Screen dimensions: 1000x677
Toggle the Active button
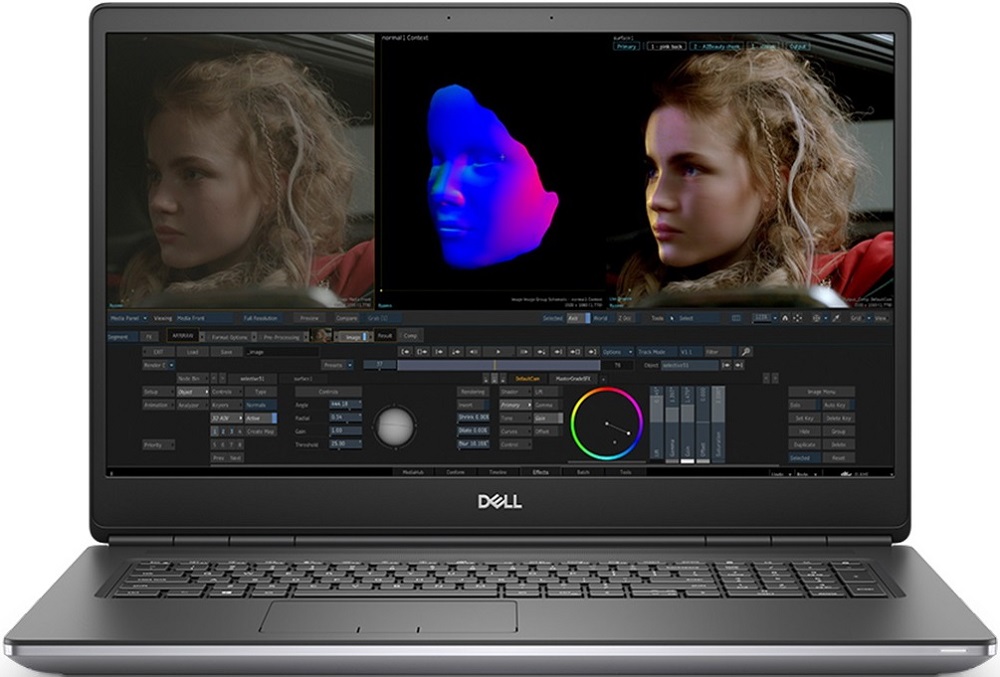pyautogui.click(x=260, y=417)
